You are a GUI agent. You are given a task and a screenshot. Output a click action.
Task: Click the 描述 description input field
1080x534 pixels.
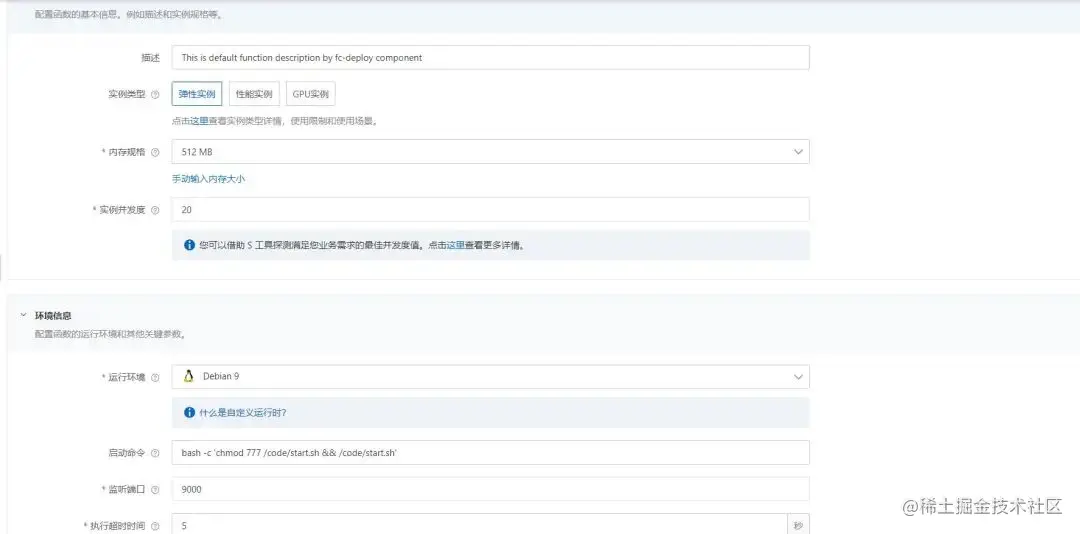tap(490, 57)
